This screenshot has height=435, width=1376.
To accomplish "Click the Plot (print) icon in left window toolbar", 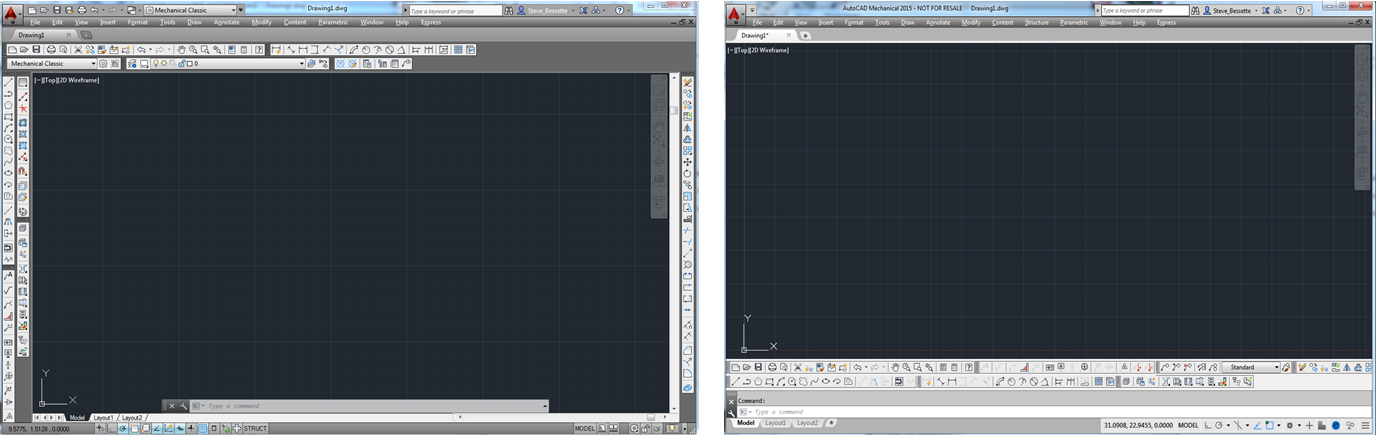I will [x=51, y=50].
